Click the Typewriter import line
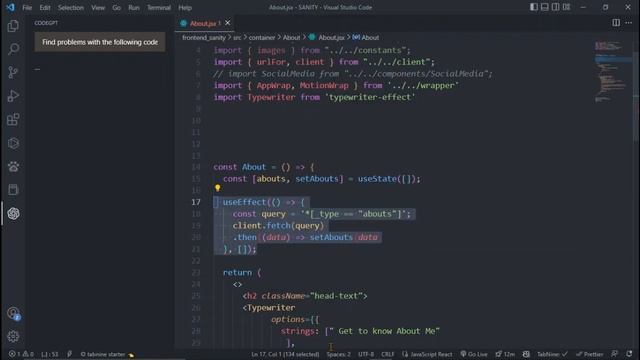The width and height of the screenshot is (640, 360). pos(314,97)
